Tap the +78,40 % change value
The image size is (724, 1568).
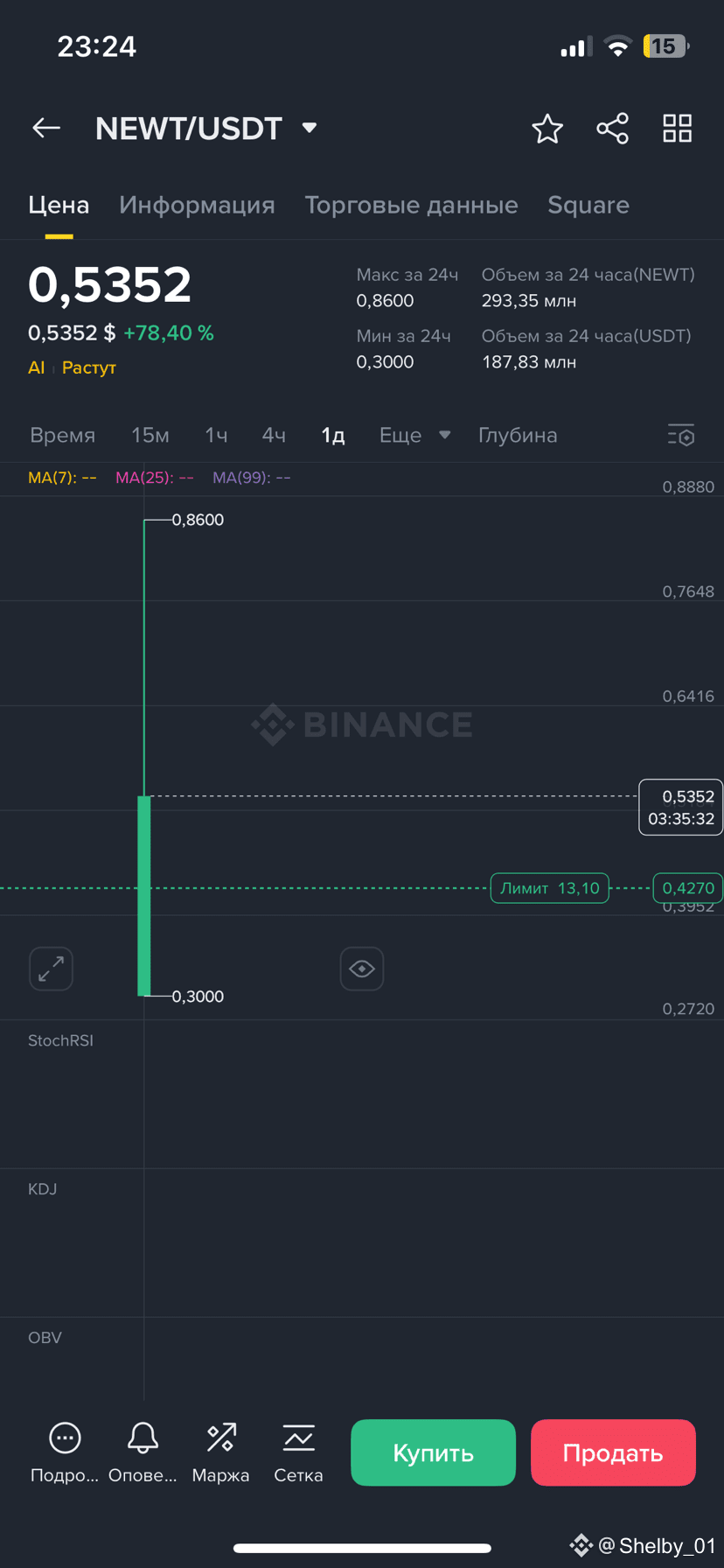pyautogui.click(x=169, y=333)
